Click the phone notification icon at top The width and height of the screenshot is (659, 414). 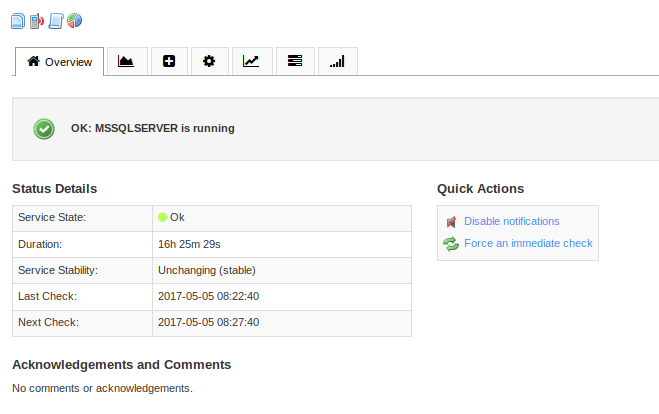point(37,20)
